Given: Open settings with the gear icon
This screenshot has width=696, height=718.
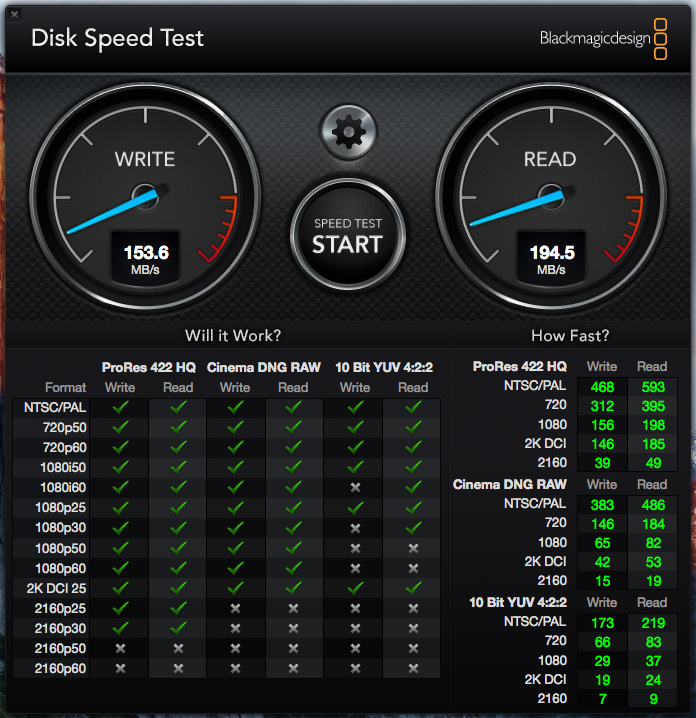Looking at the screenshot, I should click(x=348, y=132).
